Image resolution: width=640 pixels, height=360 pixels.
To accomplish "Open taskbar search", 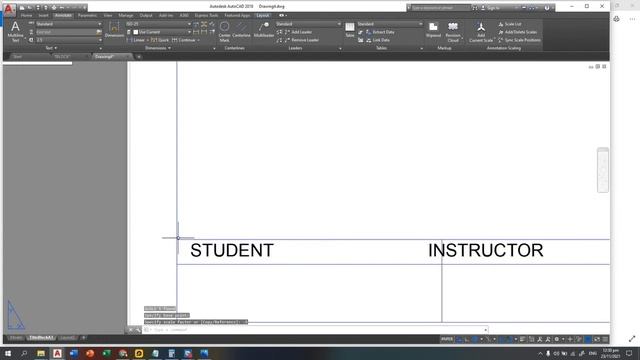I will click(x=24, y=353).
